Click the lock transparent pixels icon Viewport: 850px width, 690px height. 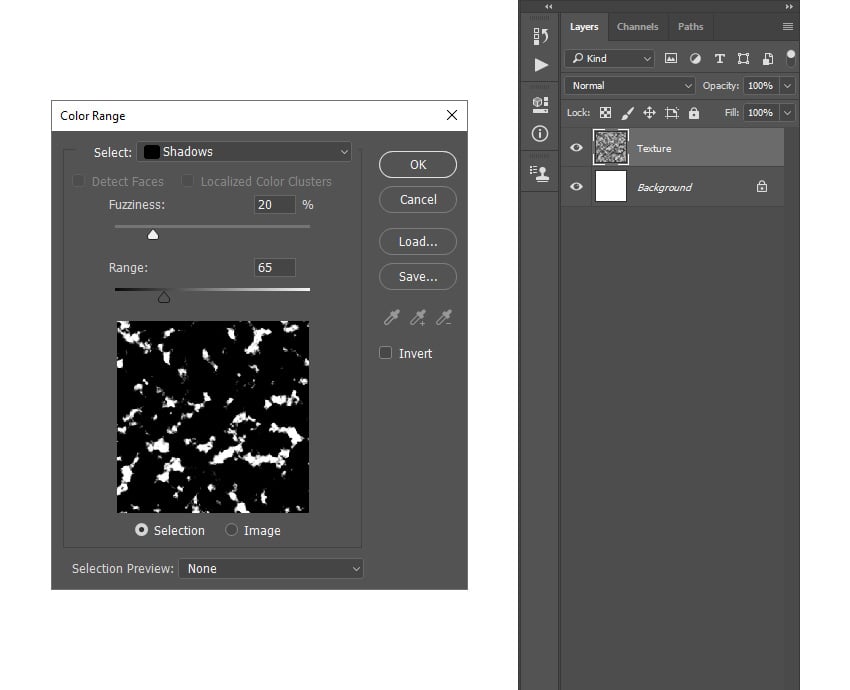pyautogui.click(x=606, y=113)
